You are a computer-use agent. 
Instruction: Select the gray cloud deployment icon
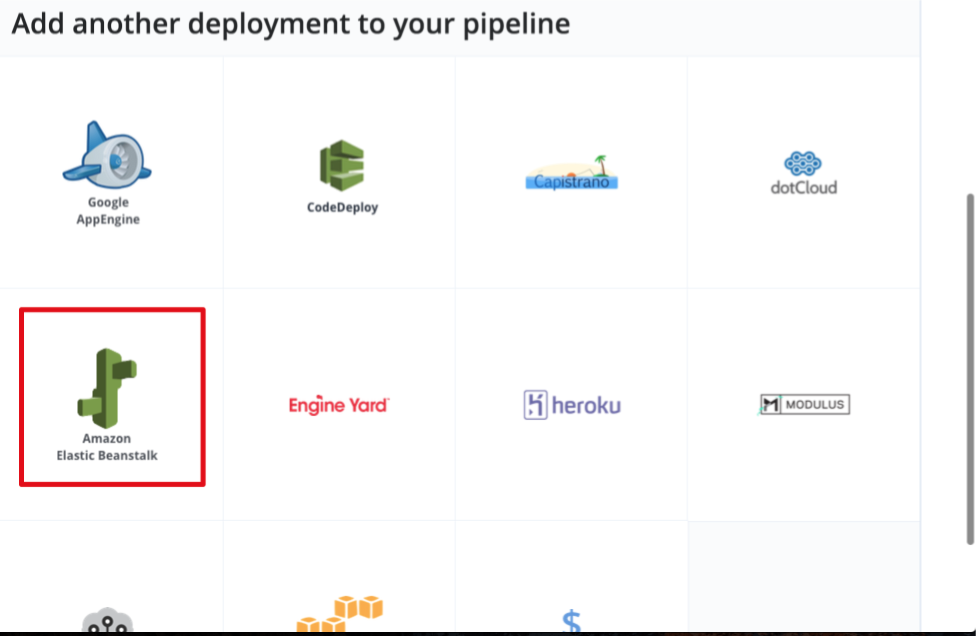107,620
